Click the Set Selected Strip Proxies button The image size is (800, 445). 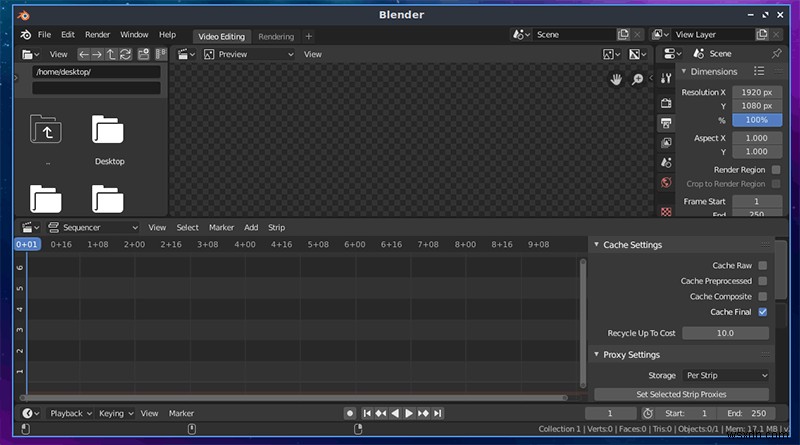pyautogui.click(x=681, y=394)
